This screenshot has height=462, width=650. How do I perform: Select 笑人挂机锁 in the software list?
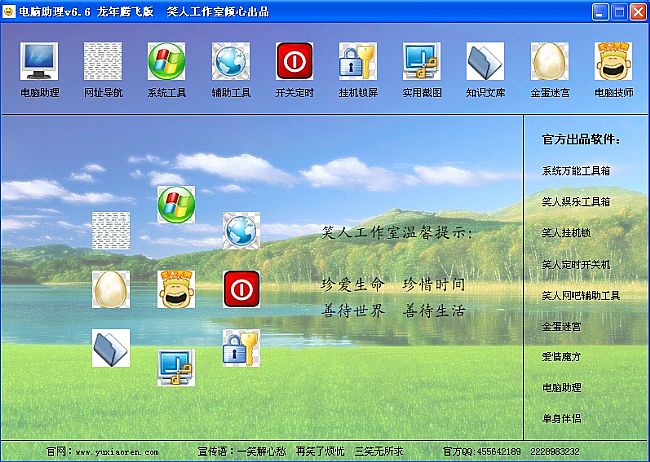point(566,233)
